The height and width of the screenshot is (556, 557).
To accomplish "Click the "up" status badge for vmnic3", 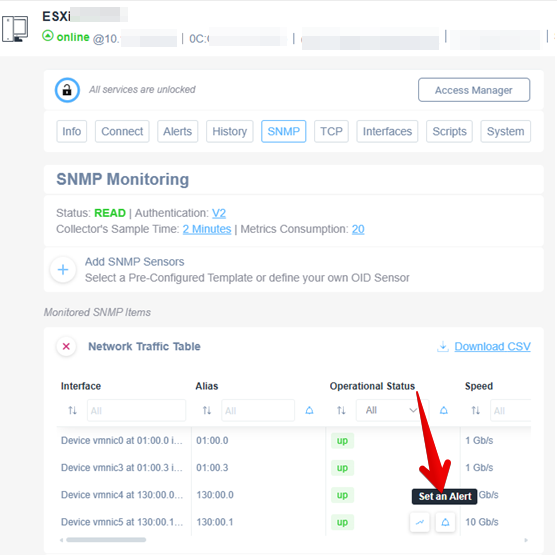I will pyautogui.click(x=342, y=468).
